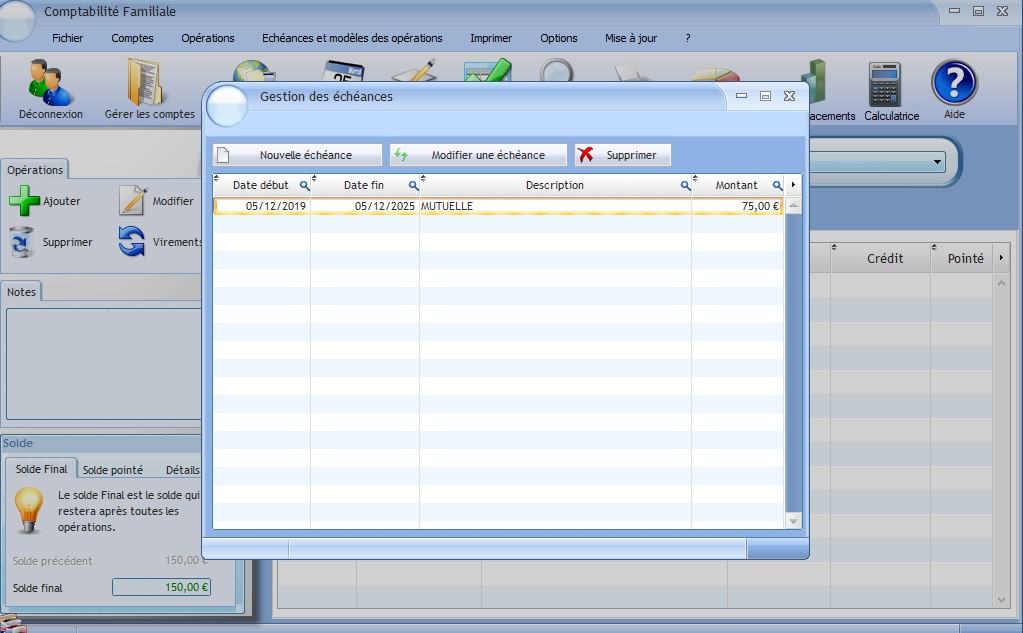The image size is (1023, 633).
Task: Open the Aide question mark icon
Action: click(954, 83)
